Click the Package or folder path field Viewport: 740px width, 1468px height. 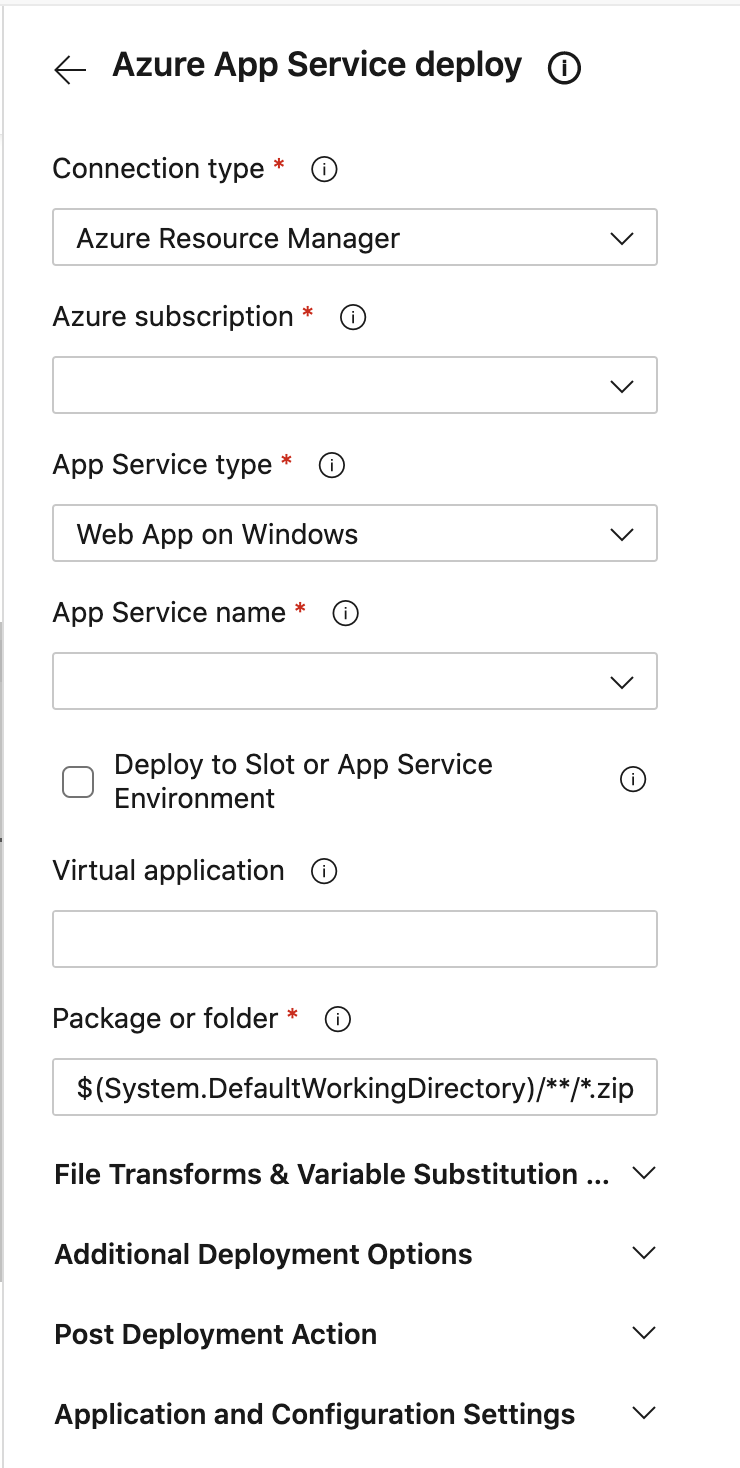(355, 1087)
